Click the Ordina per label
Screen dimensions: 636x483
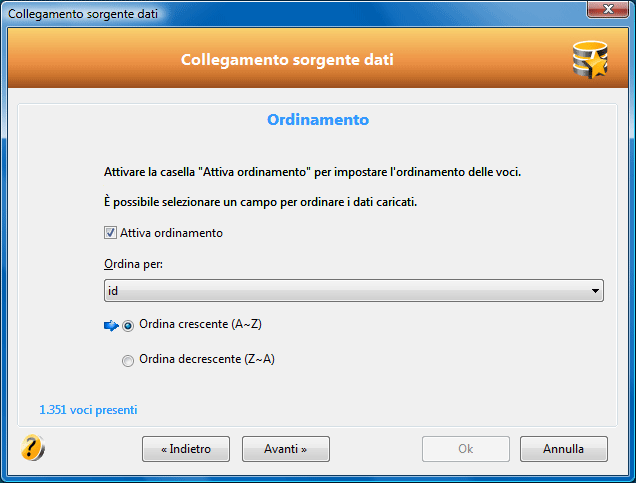tap(133, 264)
